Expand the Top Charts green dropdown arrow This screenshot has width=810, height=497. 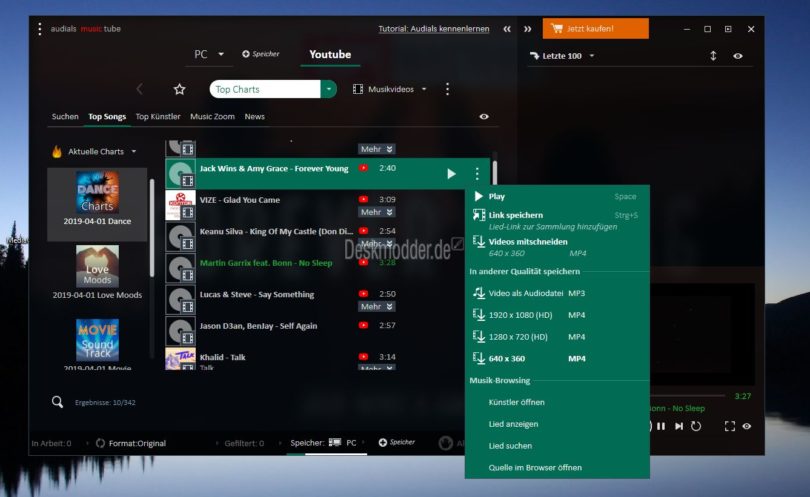click(329, 89)
